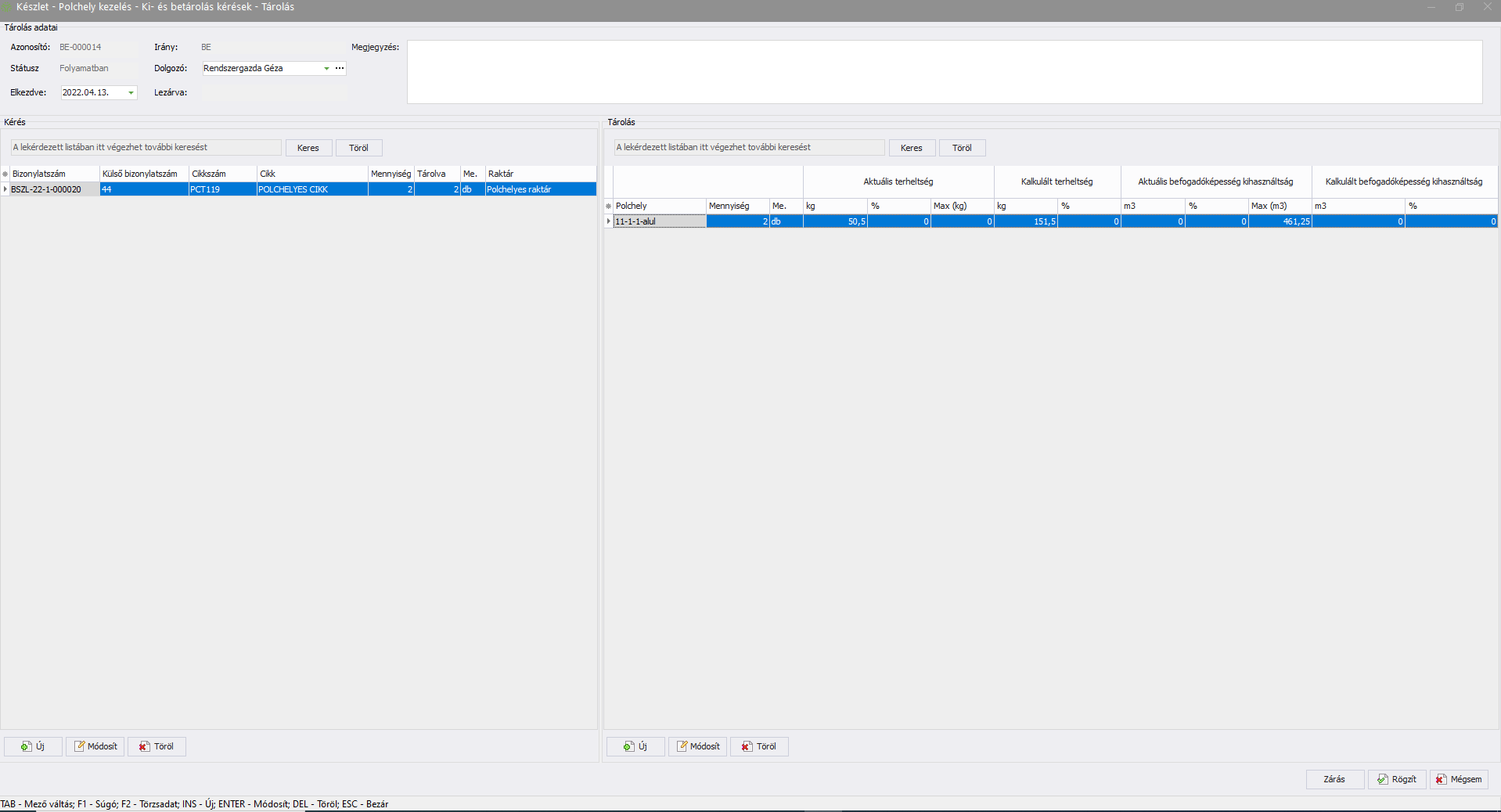1501x812 pixels.
Task: Click the Új icon button under Kérés panel
Action: [x=33, y=746]
